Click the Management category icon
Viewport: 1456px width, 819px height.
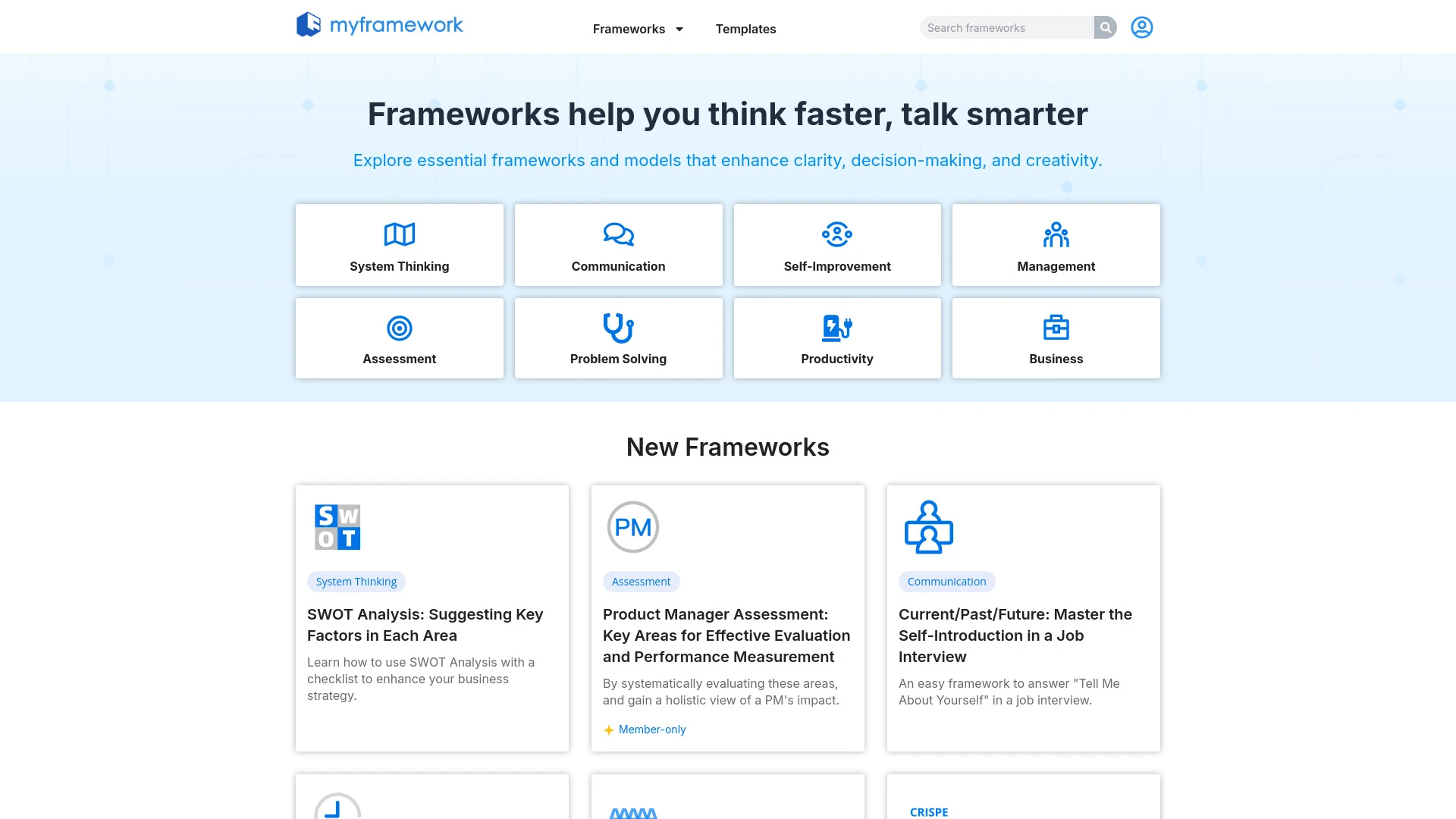click(x=1056, y=234)
